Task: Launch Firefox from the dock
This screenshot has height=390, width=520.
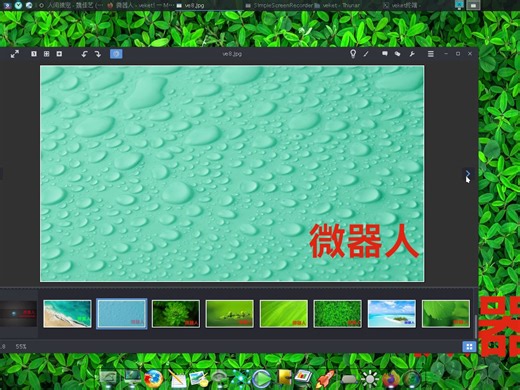Action: [391, 379]
